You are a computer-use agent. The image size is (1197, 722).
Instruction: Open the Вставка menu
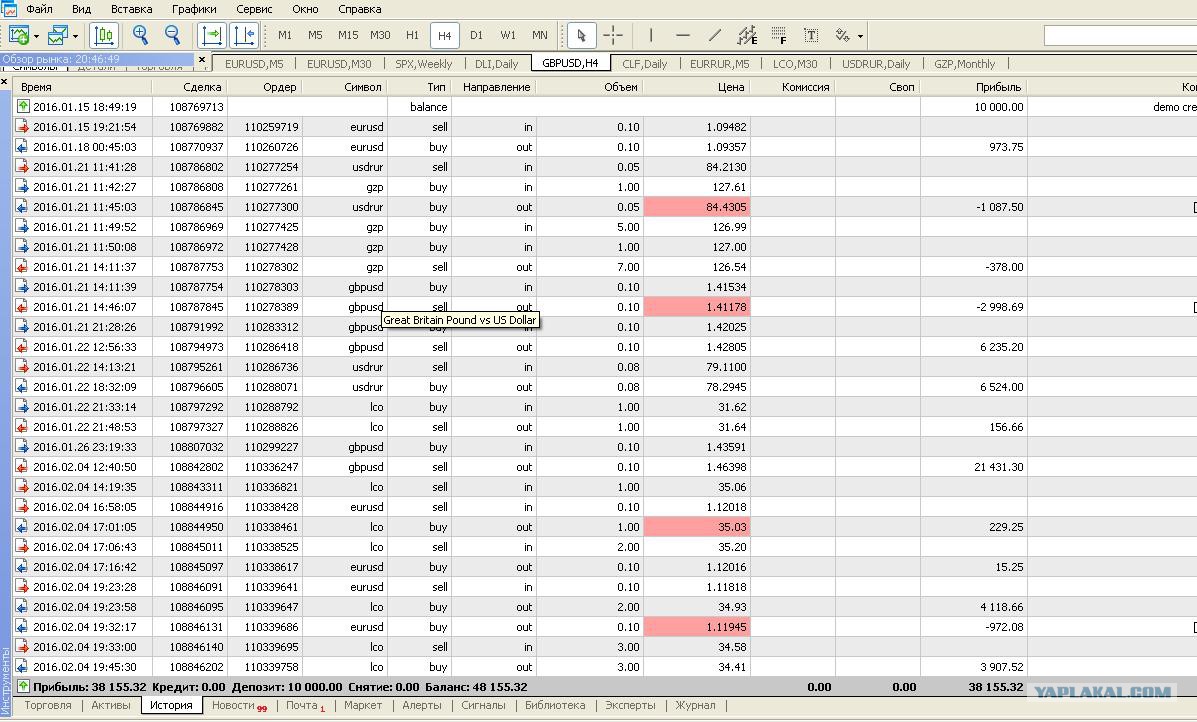pos(131,9)
